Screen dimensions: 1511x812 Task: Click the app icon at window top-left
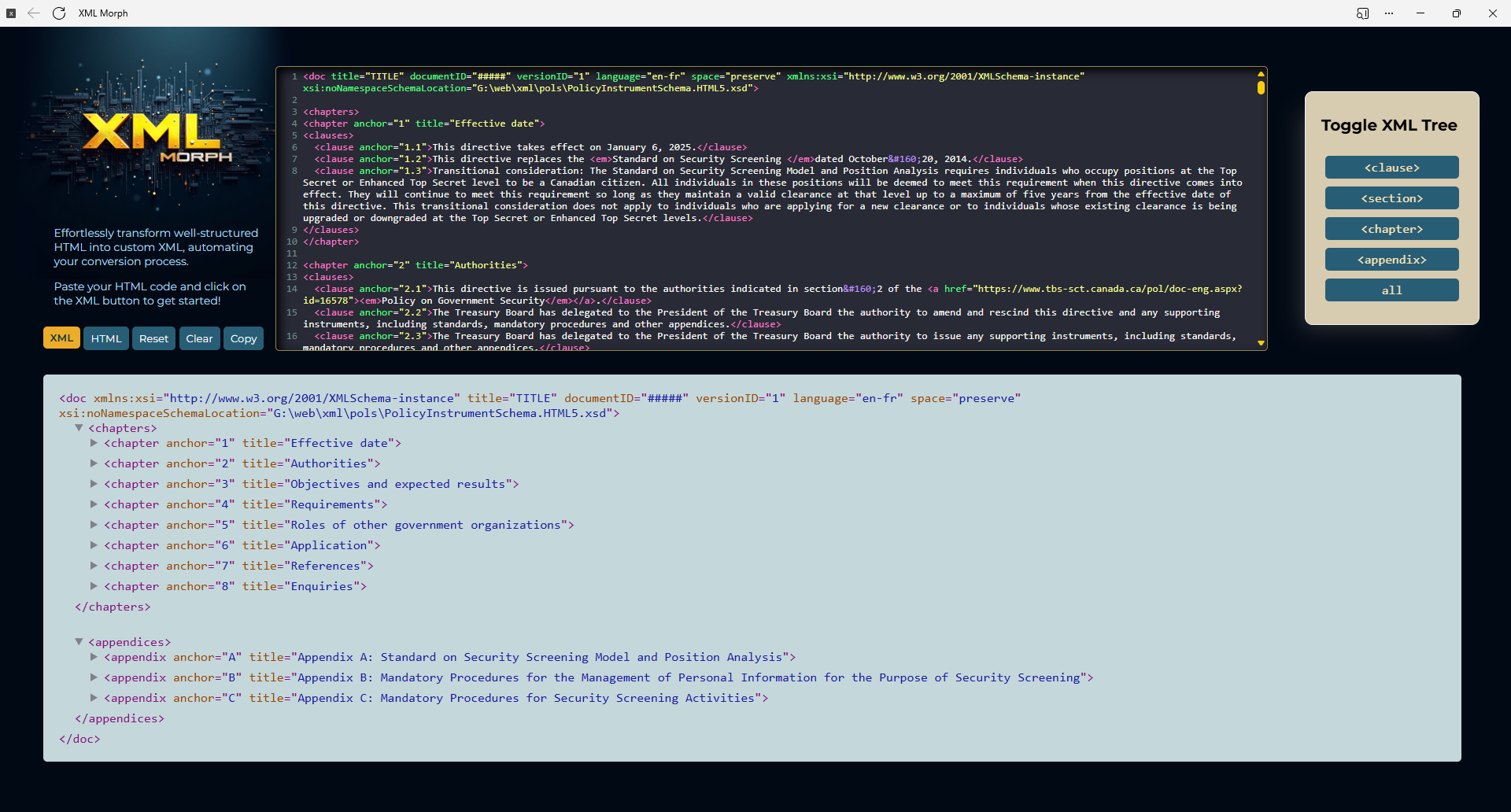[x=11, y=13]
